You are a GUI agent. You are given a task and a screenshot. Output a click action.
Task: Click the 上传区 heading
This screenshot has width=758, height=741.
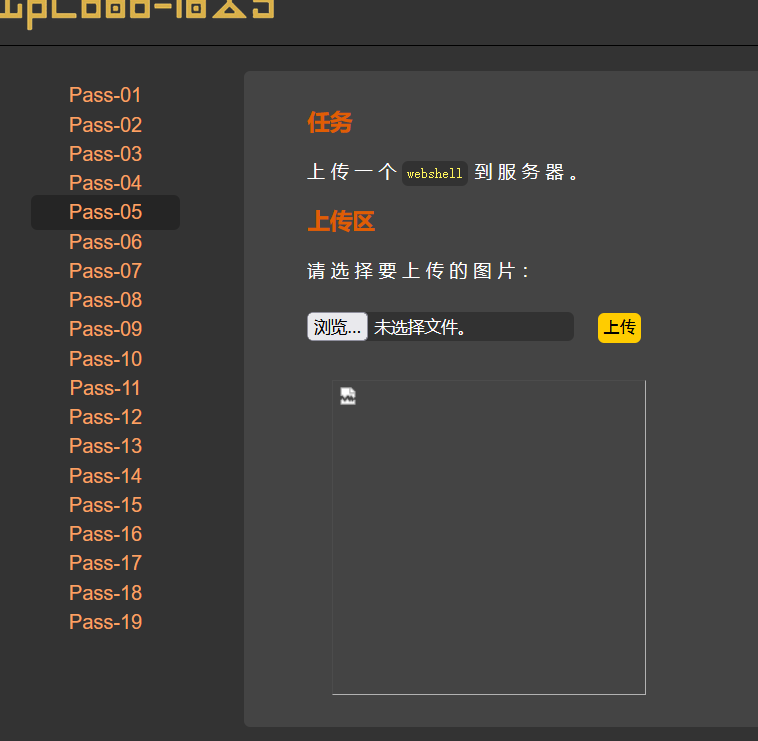click(x=341, y=221)
